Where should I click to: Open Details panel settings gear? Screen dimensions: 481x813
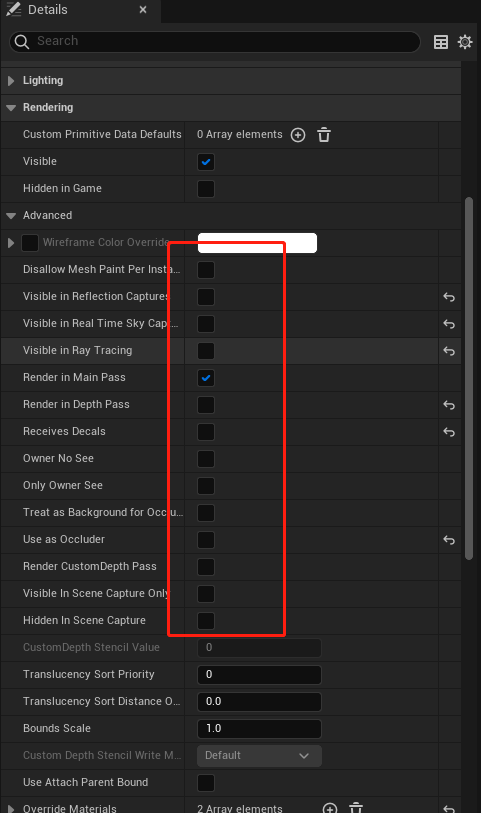(x=465, y=42)
